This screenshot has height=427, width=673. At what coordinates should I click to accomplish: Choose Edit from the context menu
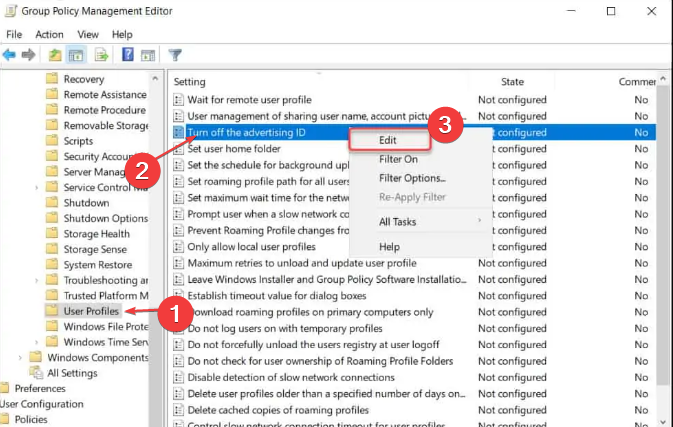pos(390,140)
